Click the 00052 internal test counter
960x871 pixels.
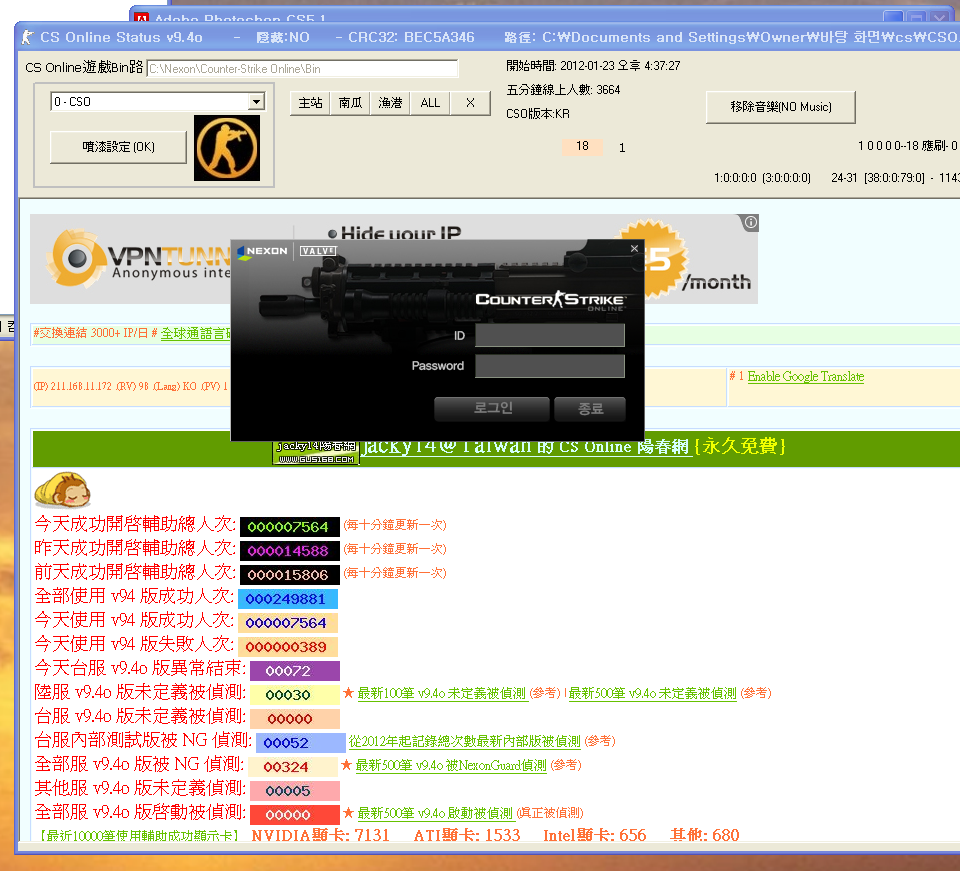(x=301, y=743)
